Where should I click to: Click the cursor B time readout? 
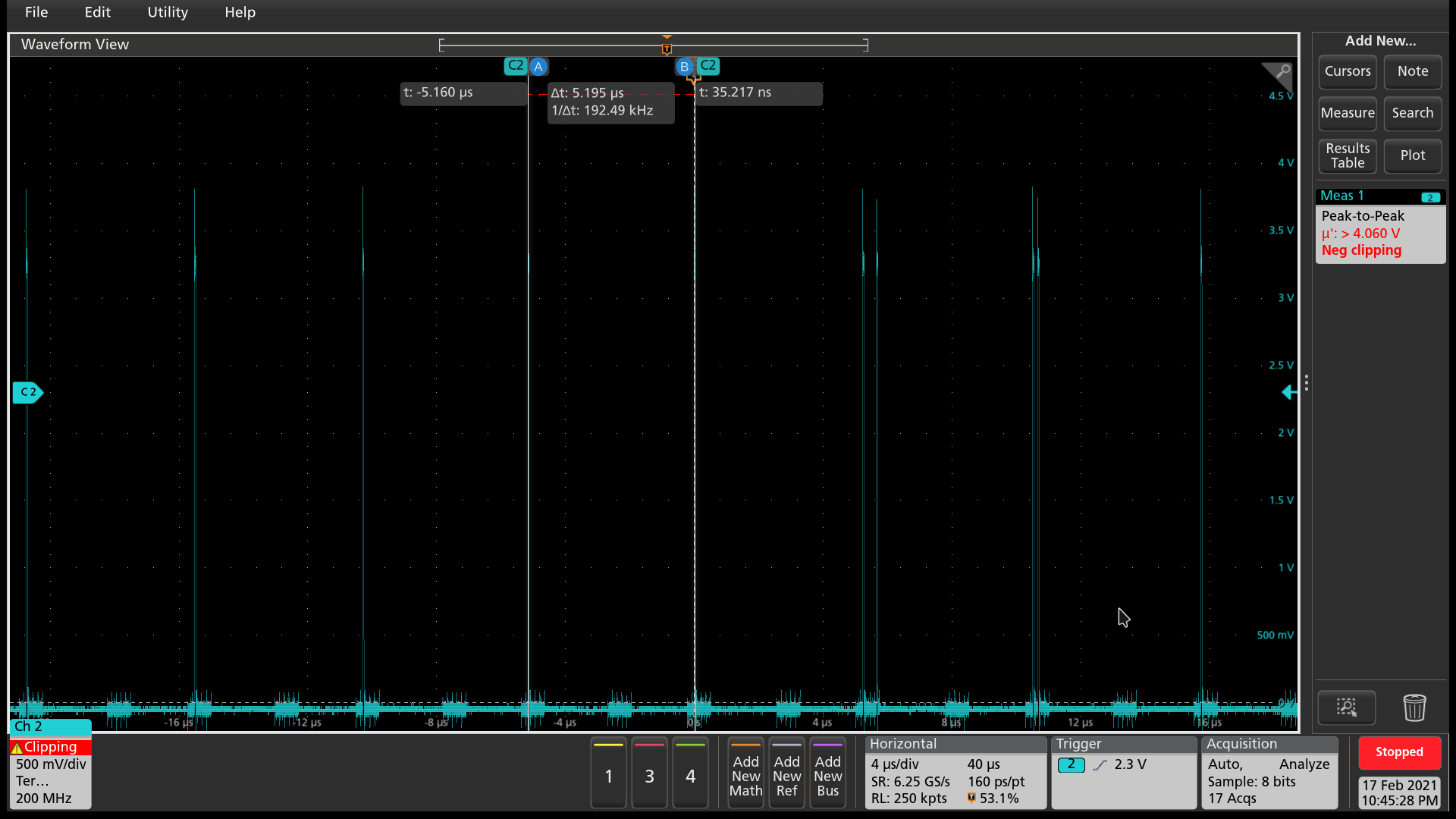pos(758,93)
